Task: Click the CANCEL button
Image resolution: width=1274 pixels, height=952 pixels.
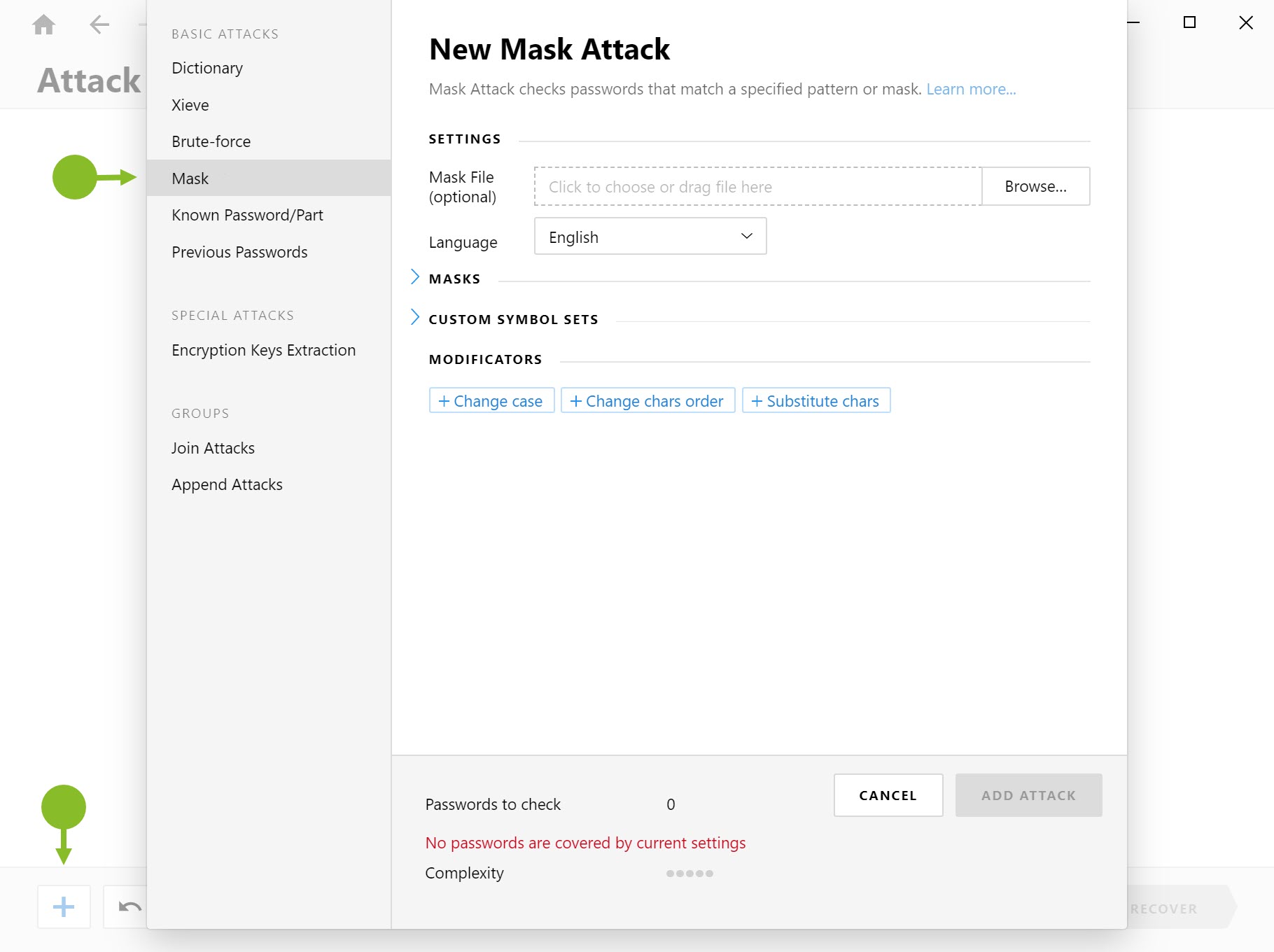Action: (888, 795)
